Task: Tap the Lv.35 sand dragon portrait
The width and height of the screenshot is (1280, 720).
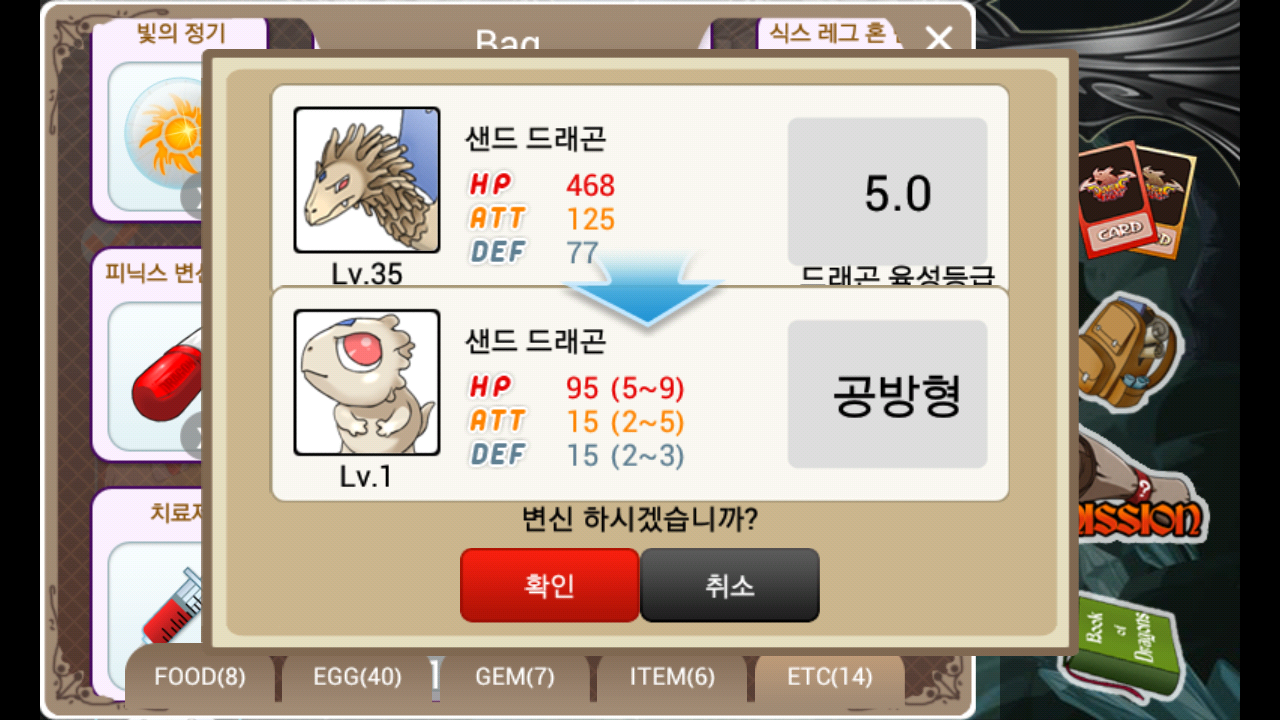Action: coord(367,180)
